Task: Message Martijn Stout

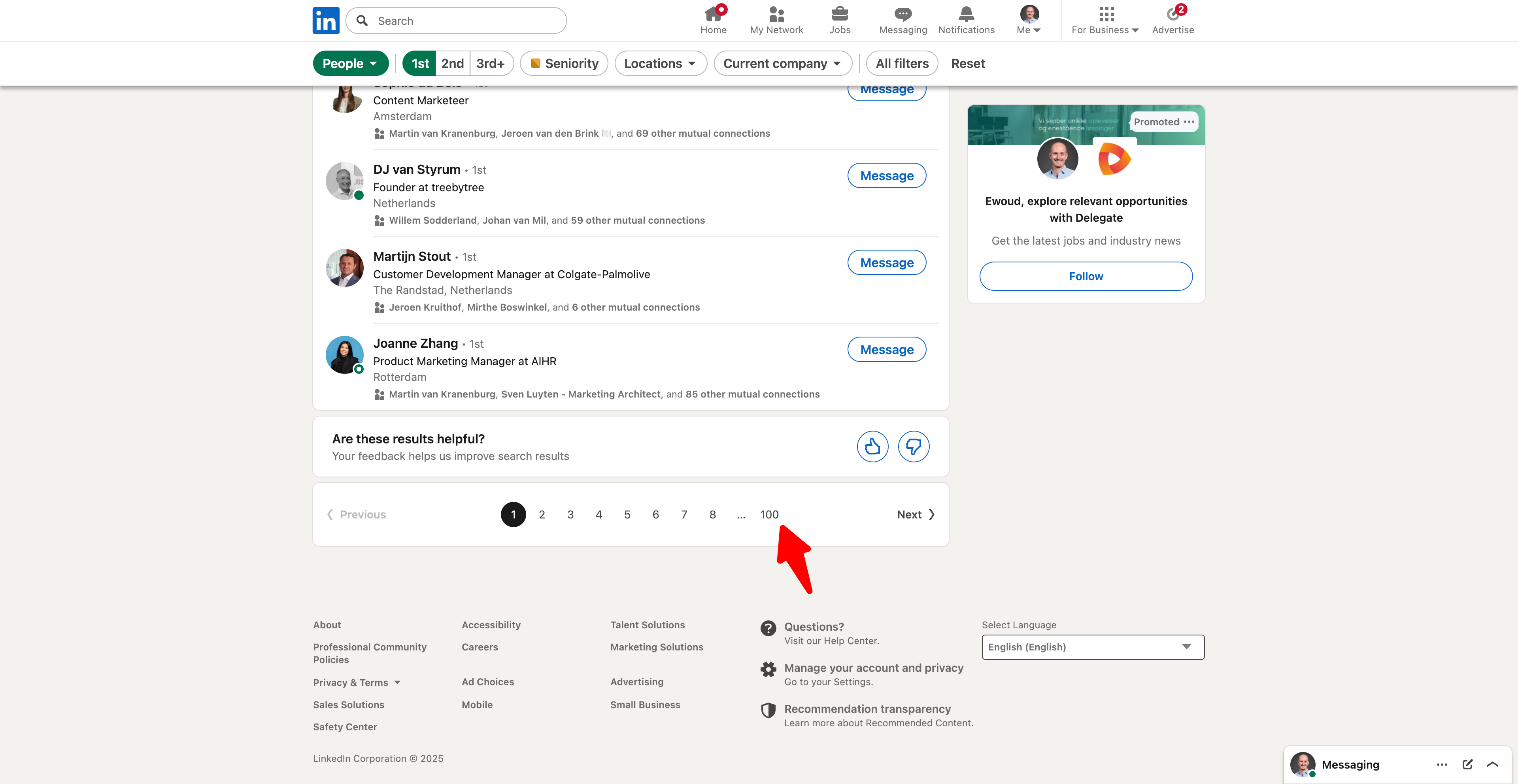Action: [x=886, y=263]
